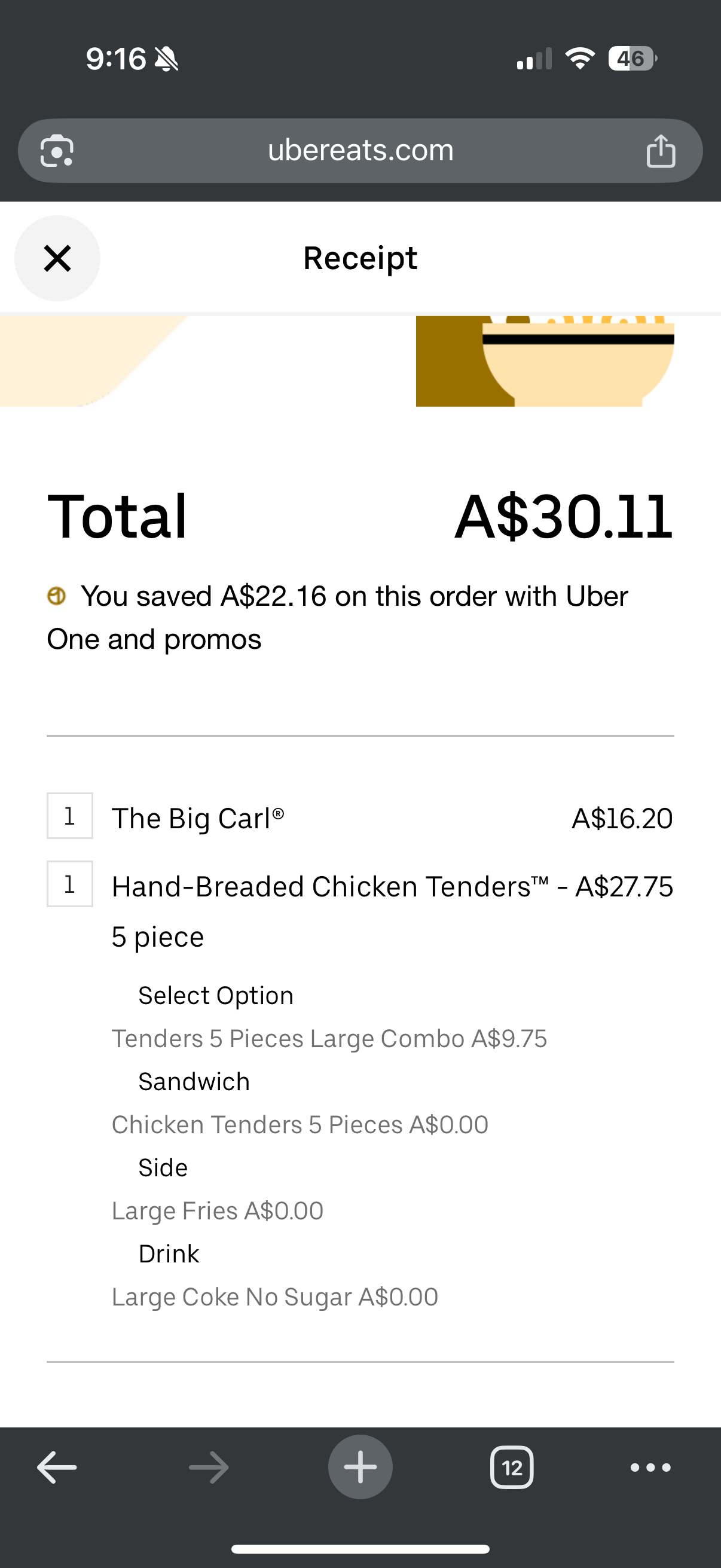This screenshot has height=1568, width=721.
Task: Tap the ubereats.com address bar
Action: coord(360,150)
